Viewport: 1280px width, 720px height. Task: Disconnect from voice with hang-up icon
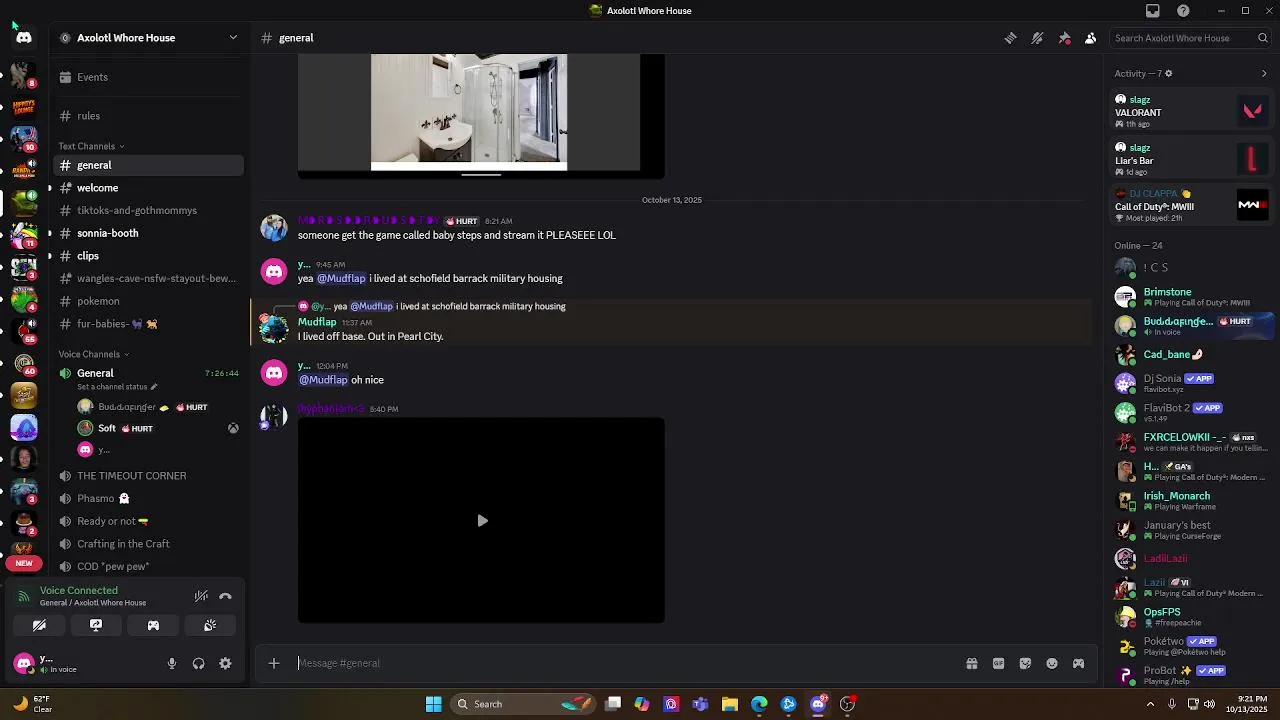tap(226, 596)
